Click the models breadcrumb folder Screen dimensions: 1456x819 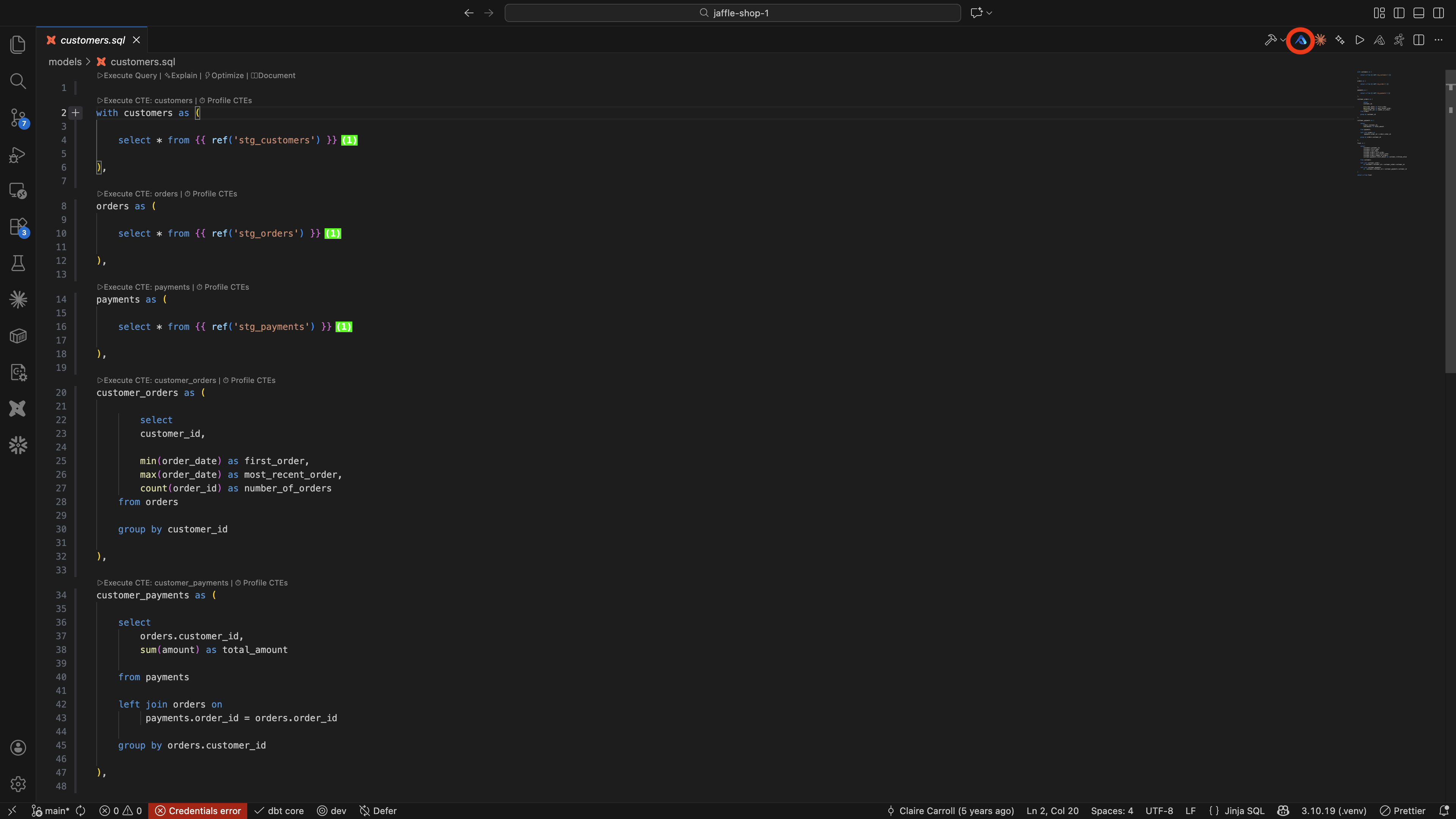pyautogui.click(x=65, y=61)
